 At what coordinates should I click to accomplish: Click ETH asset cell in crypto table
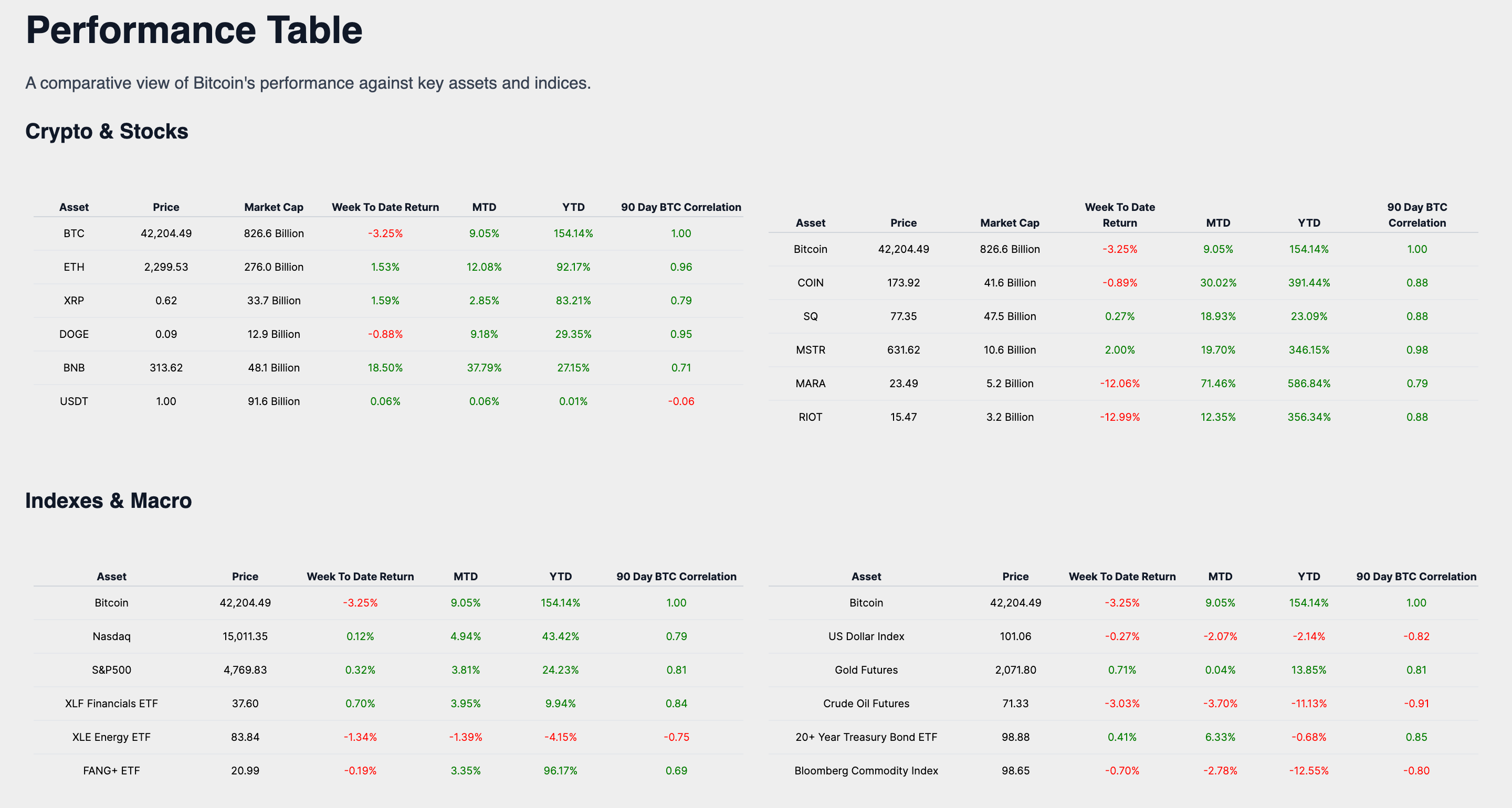click(74, 267)
